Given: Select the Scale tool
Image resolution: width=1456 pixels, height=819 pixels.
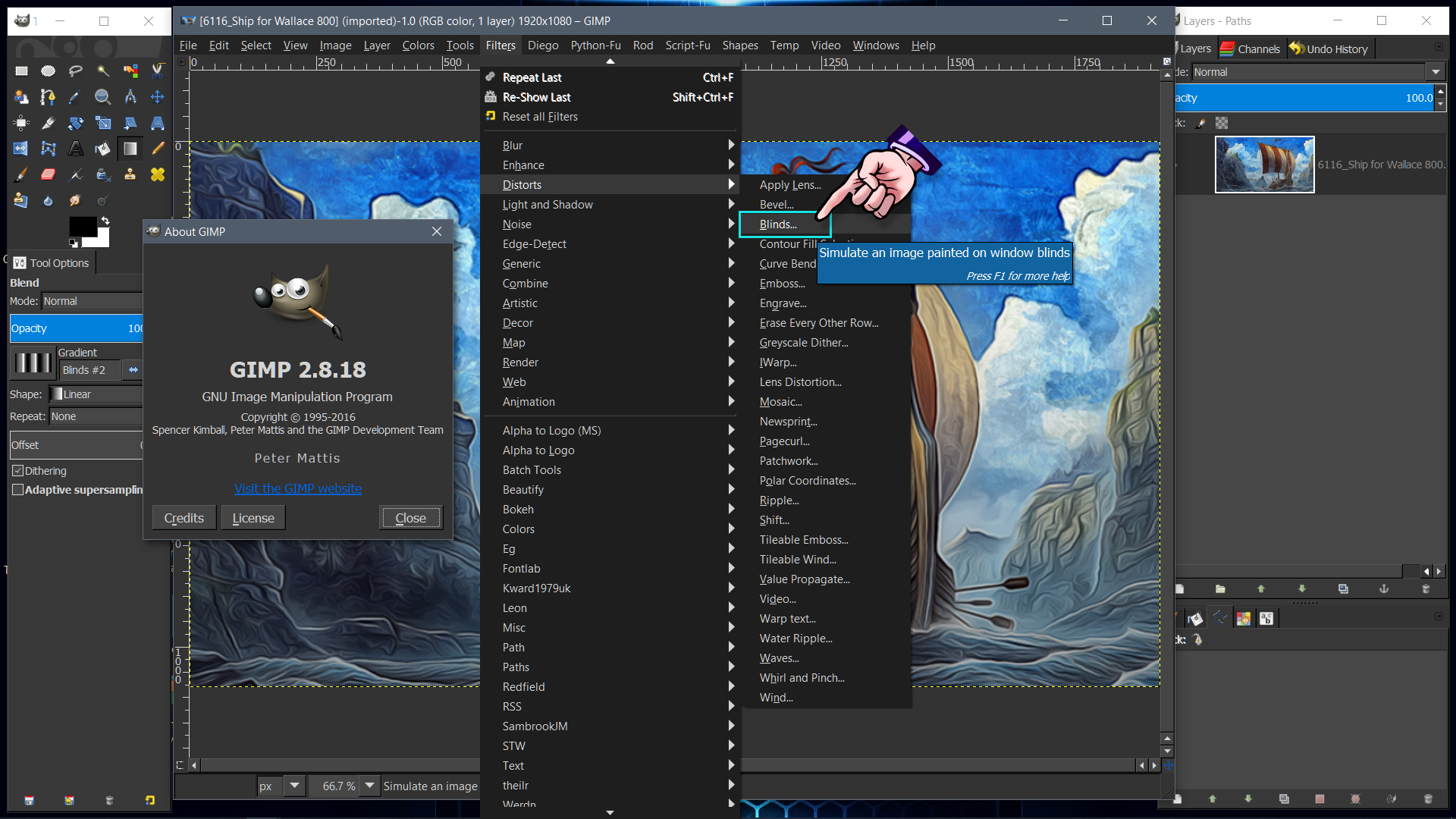Looking at the screenshot, I should tap(102, 122).
